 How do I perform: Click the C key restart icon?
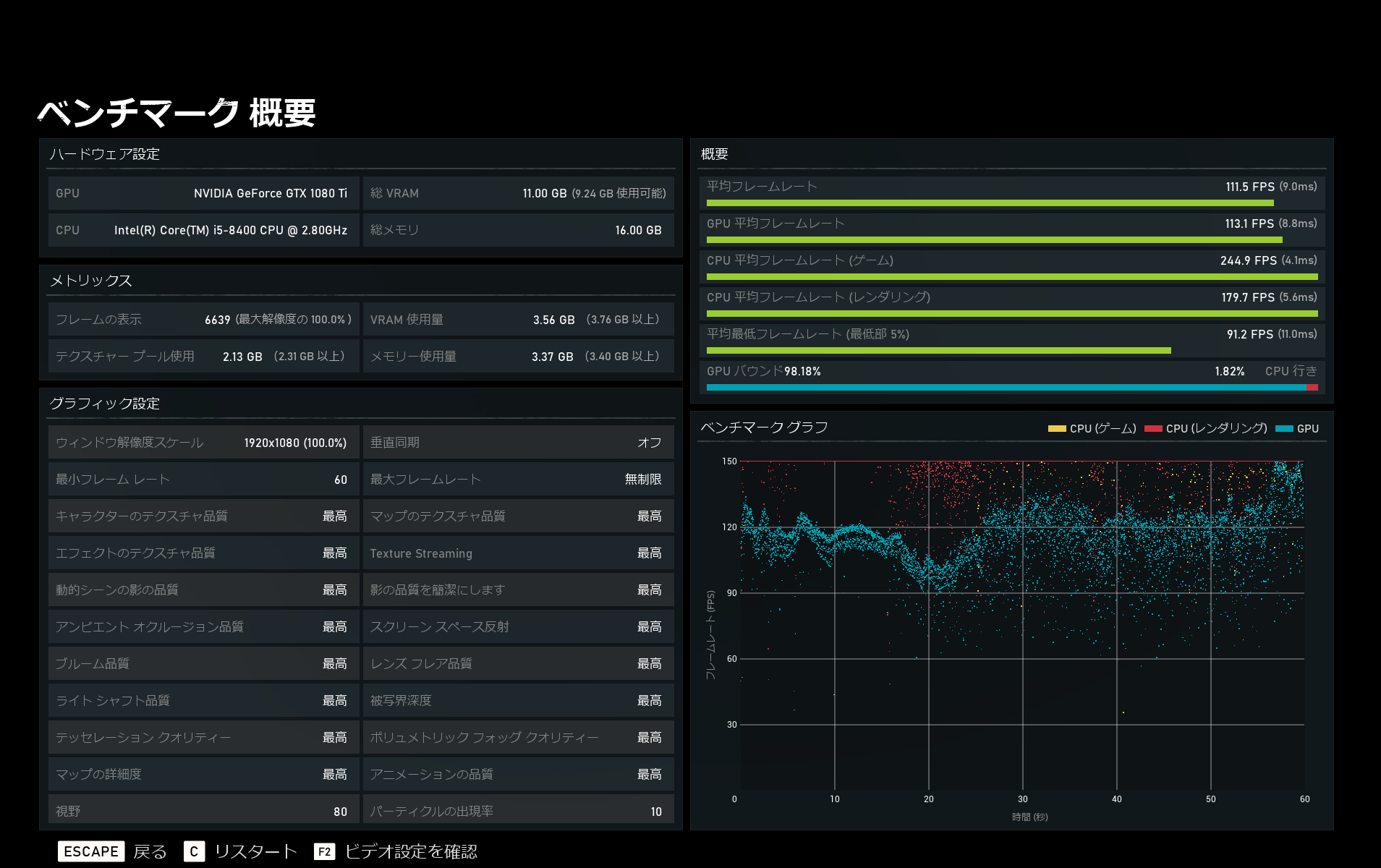[x=194, y=851]
